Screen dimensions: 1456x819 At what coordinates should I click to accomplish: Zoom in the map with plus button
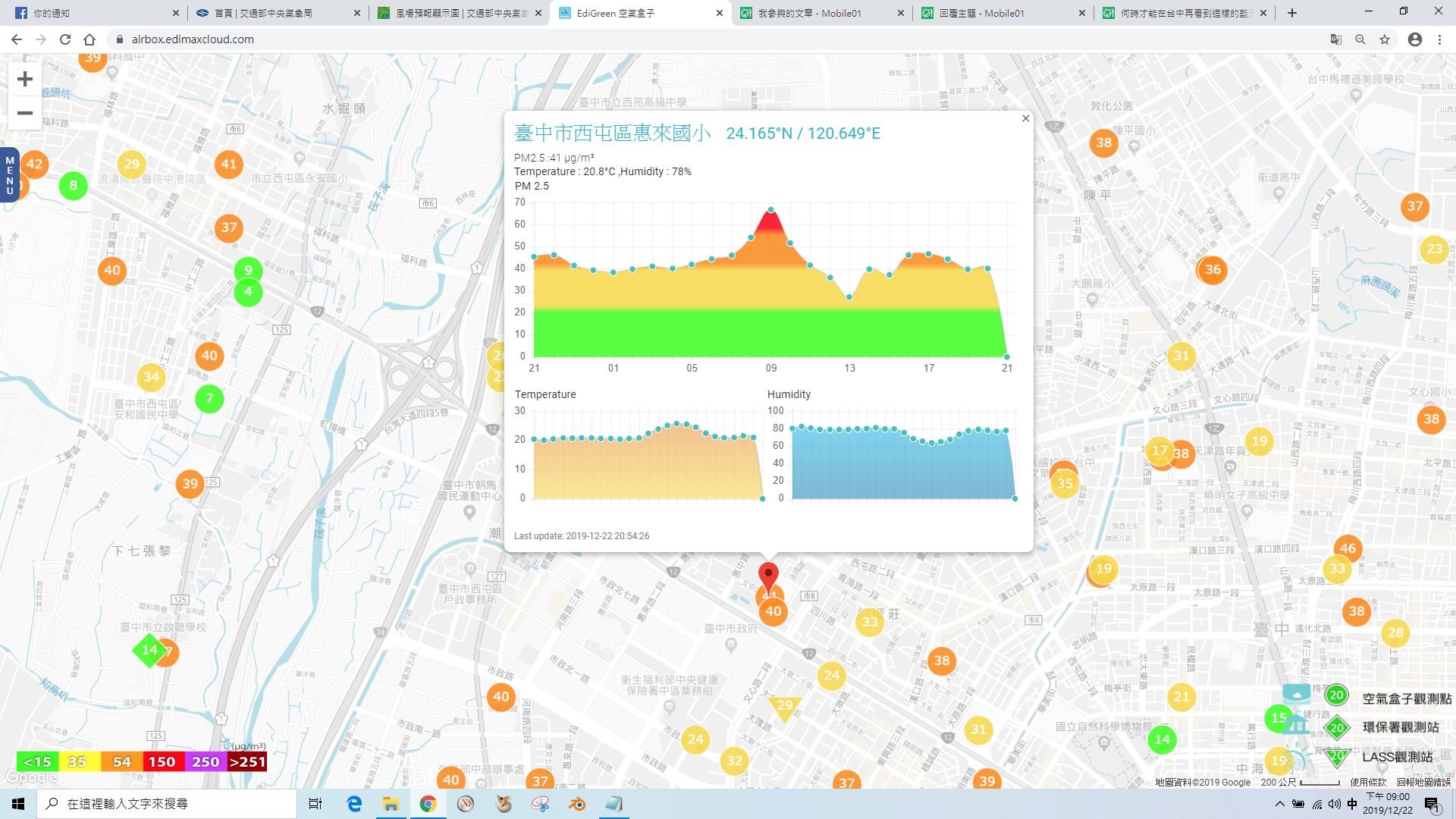tap(25, 79)
